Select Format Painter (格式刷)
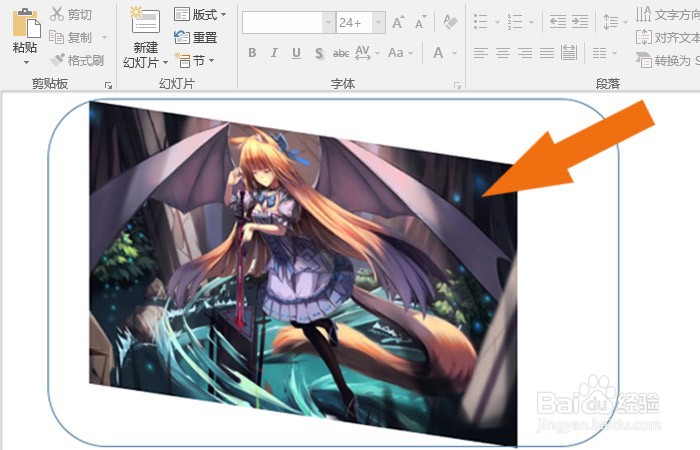This screenshot has height=450, width=700. 76,60
